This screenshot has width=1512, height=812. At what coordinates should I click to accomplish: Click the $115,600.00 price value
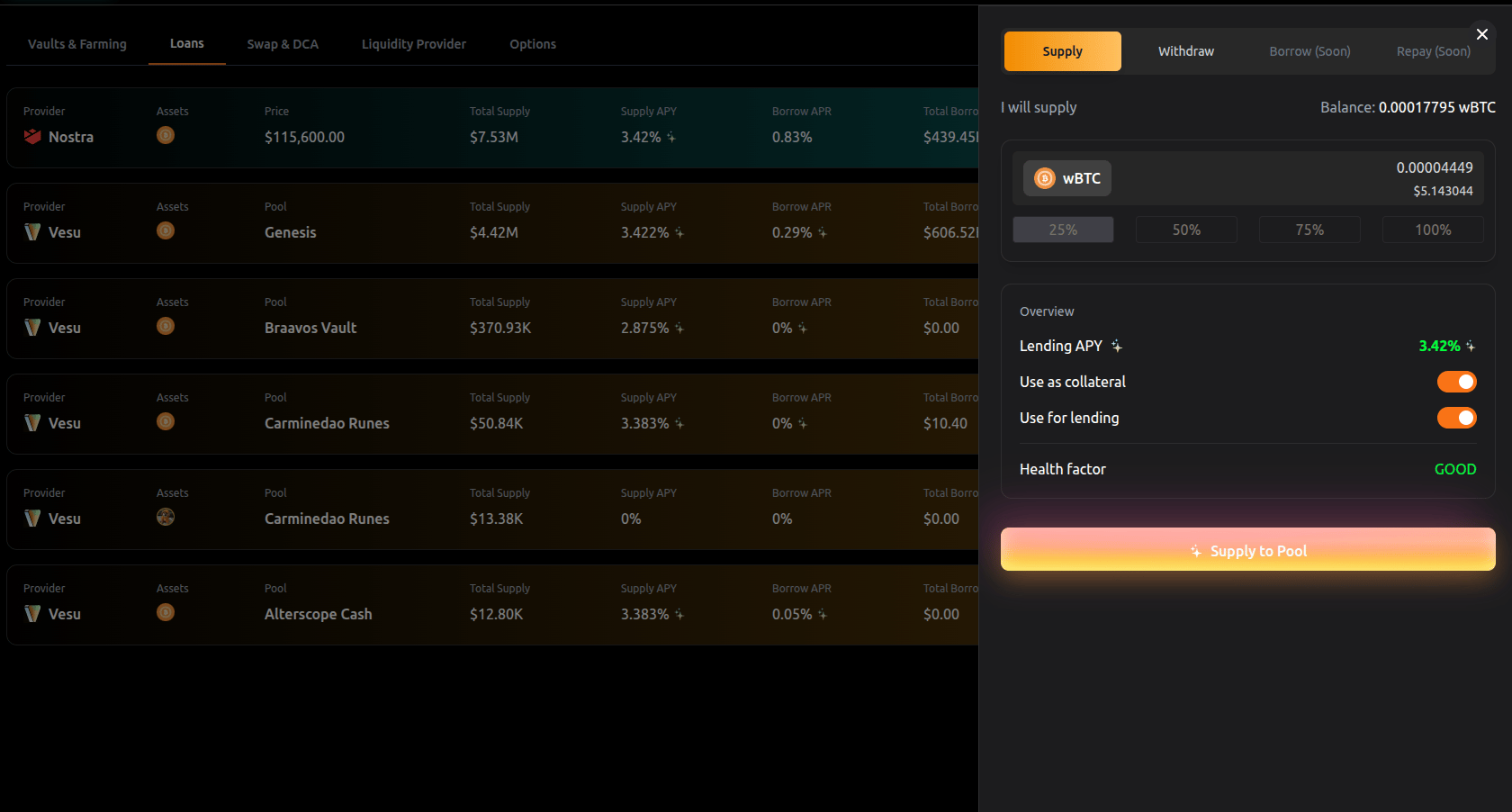click(x=304, y=137)
